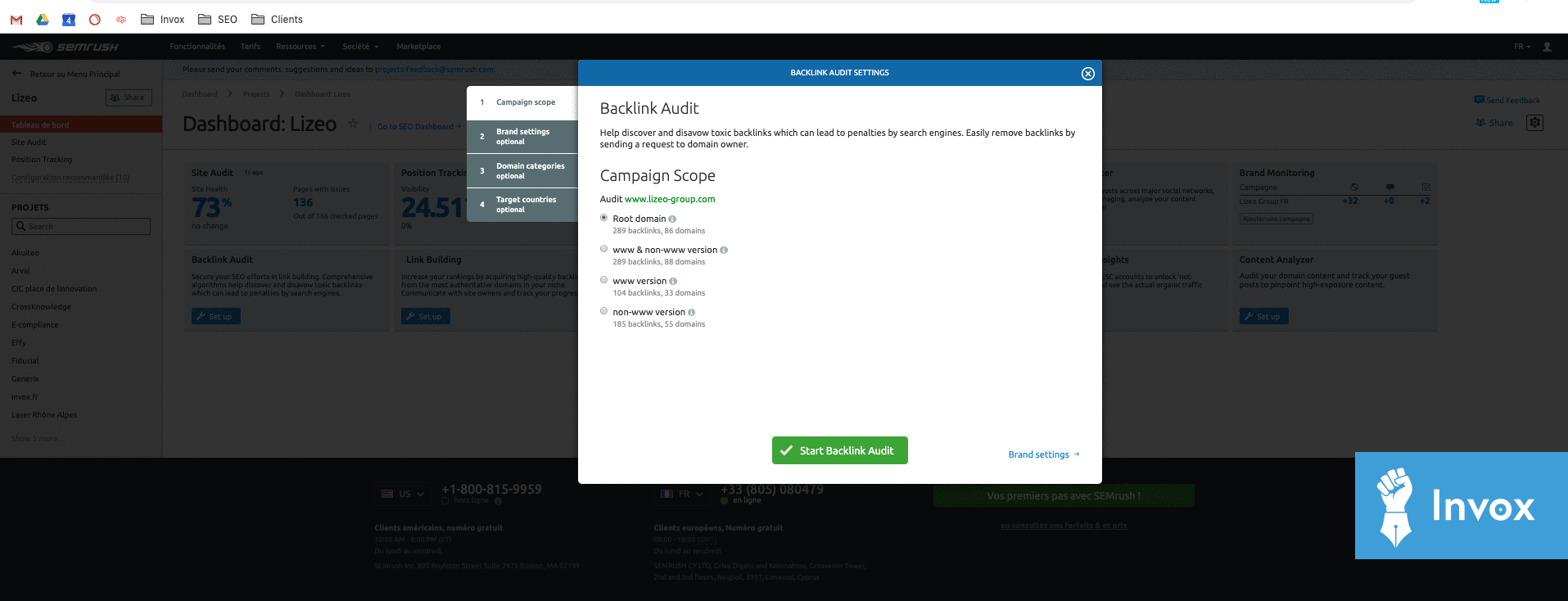This screenshot has height=601, width=1568.
Task: Open Google Drive bookmark icon
Action: pos(43,20)
